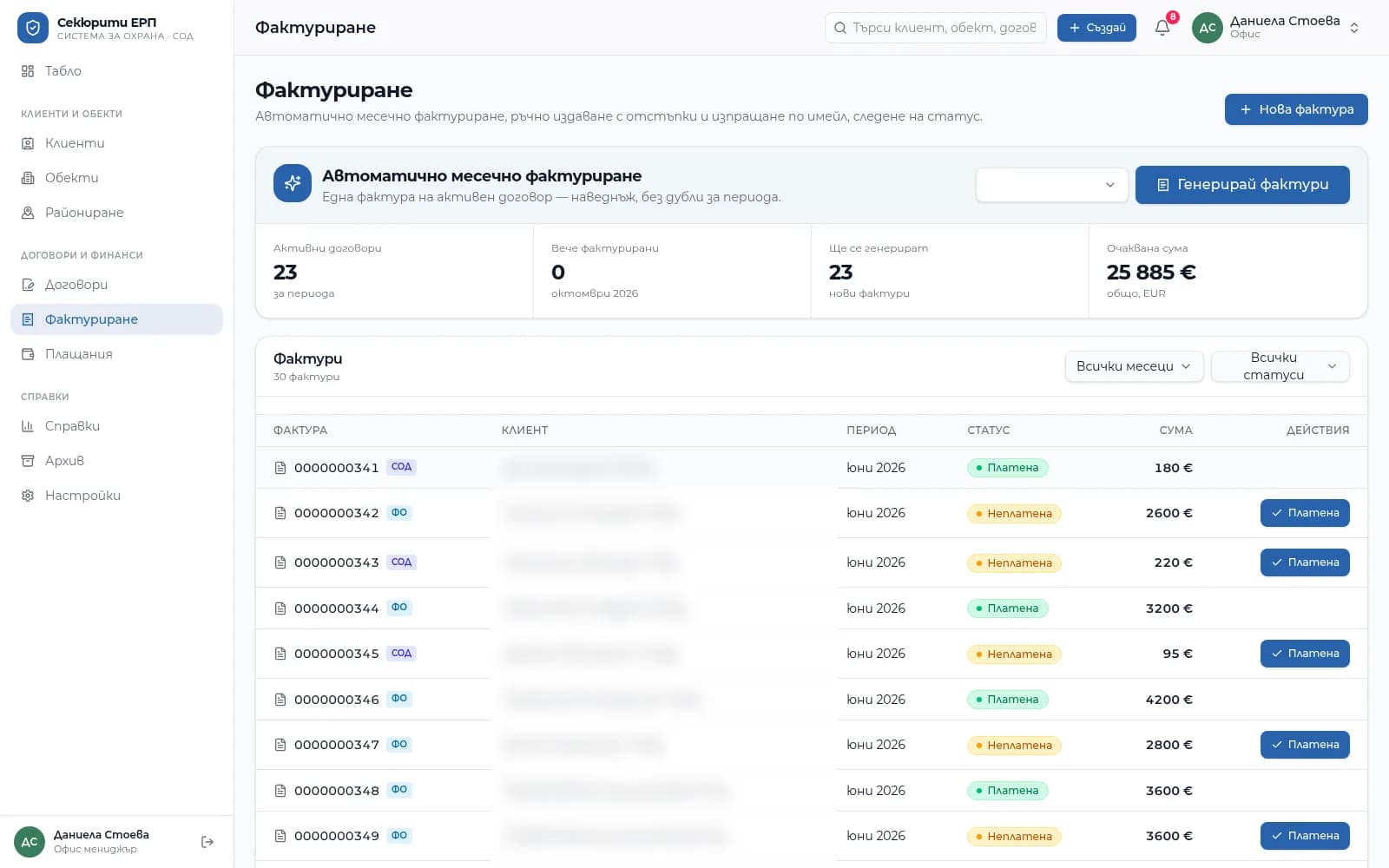The width and height of the screenshot is (1389, 868).
Task: Mark invoice 0000000342 as Платена
Action: [x=1305, y=513]
